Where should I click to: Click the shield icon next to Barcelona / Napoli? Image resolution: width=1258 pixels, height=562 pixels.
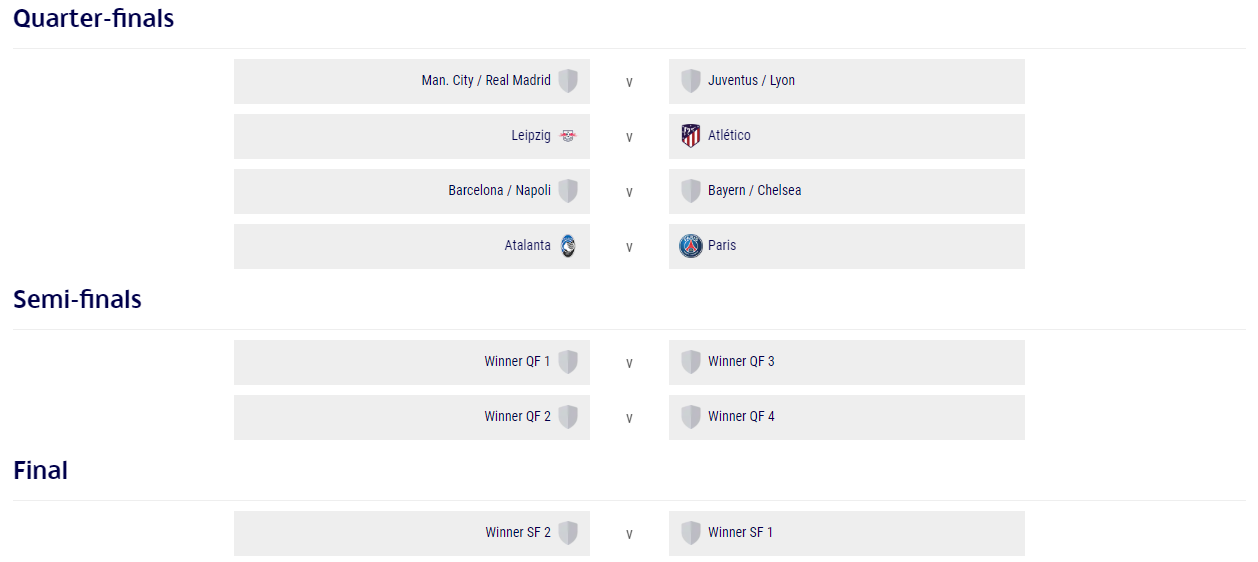[x=568, y=191]
